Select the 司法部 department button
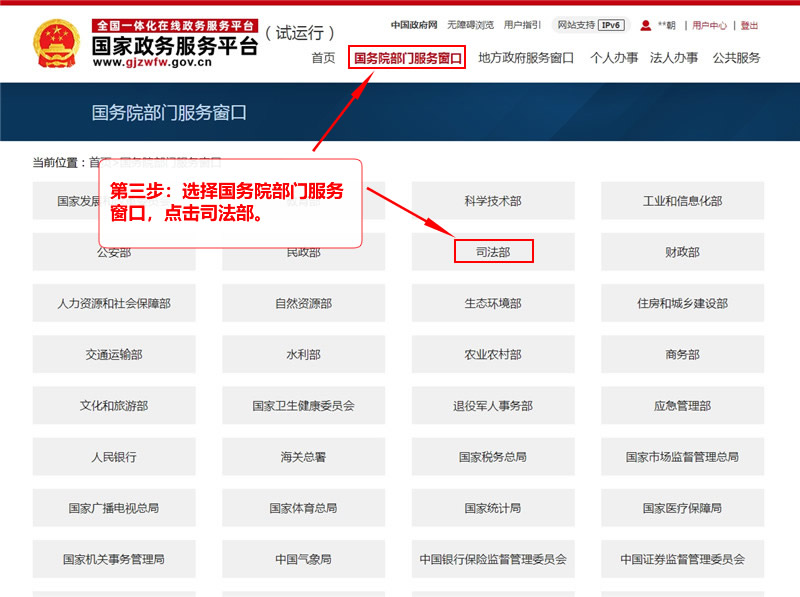The image size is (800, 597). (x=493, y=252)
